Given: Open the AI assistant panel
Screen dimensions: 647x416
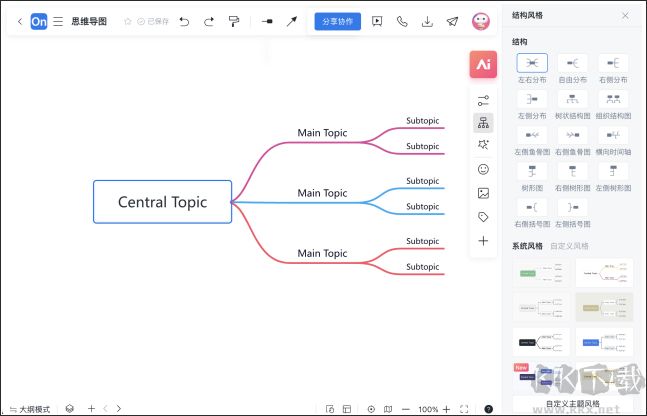Looking at the screenshot, I should (484, 64).
